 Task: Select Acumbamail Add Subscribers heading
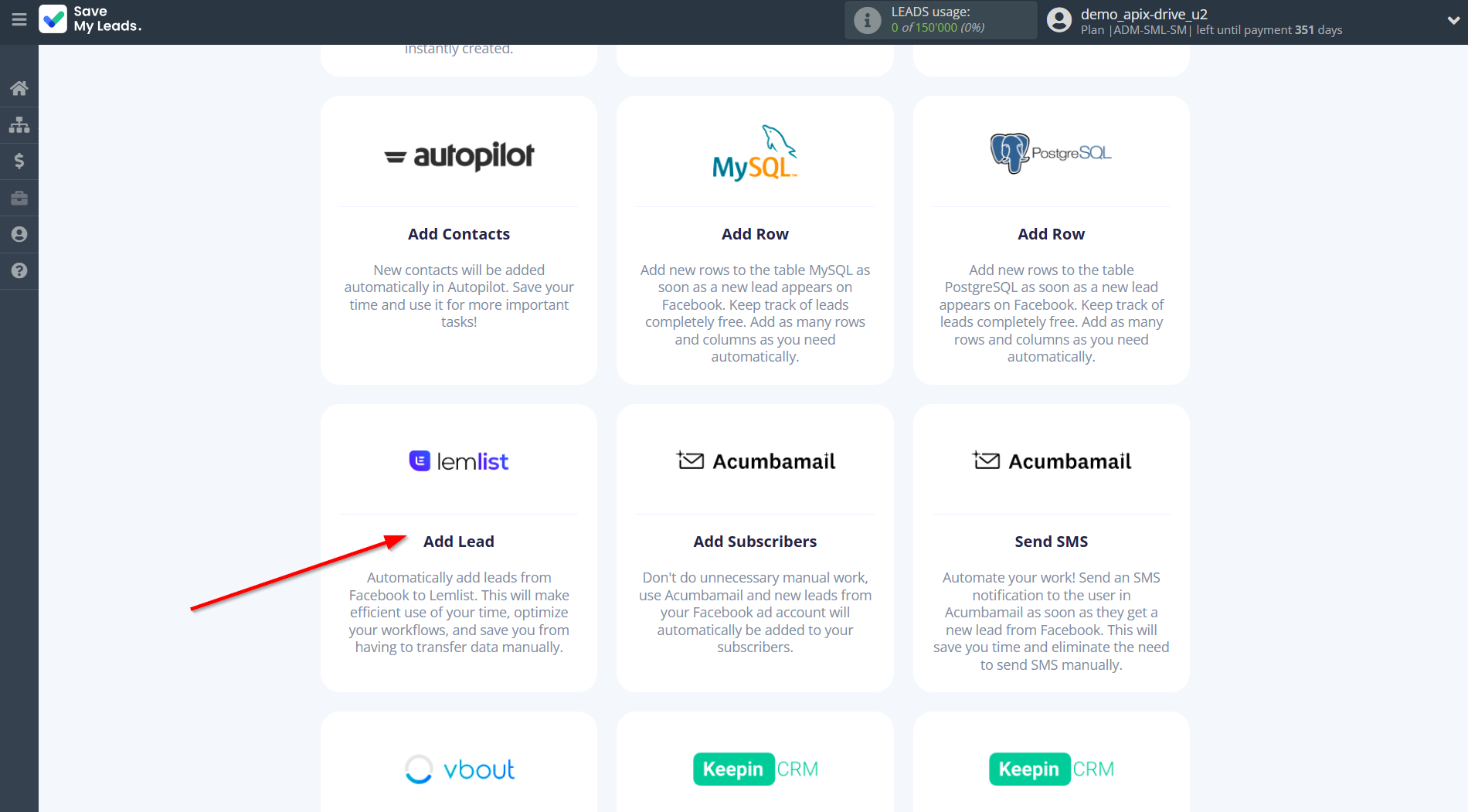pyautogui.click(x=754, y=542)
